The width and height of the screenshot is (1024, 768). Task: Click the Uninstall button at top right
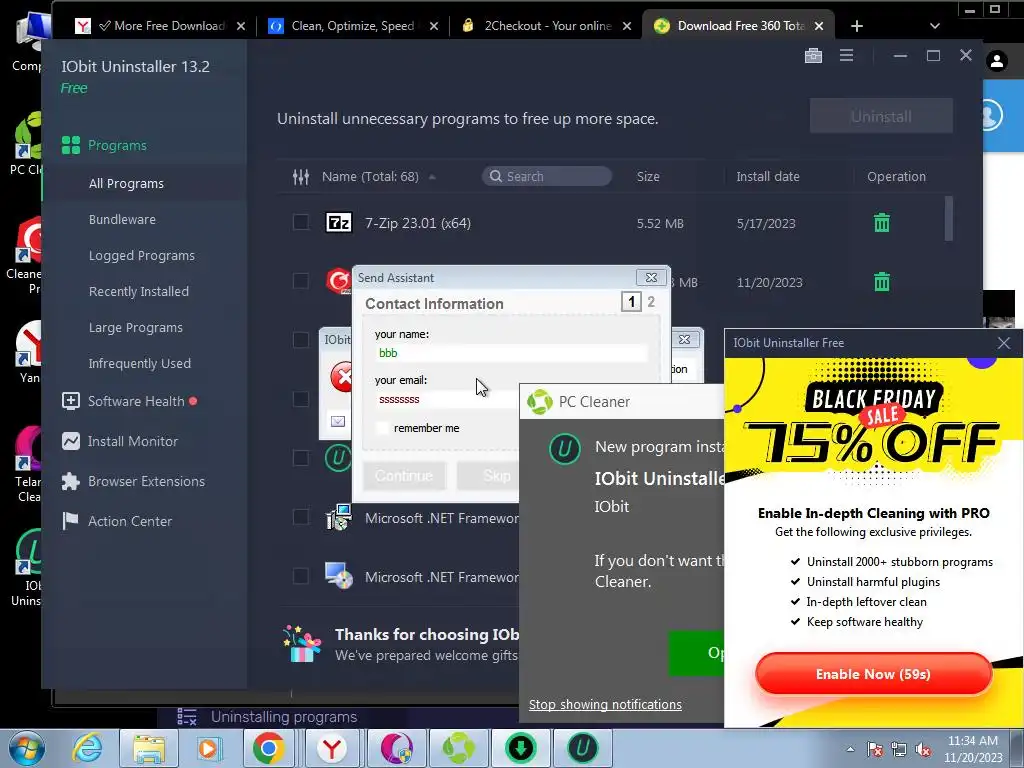881,116
